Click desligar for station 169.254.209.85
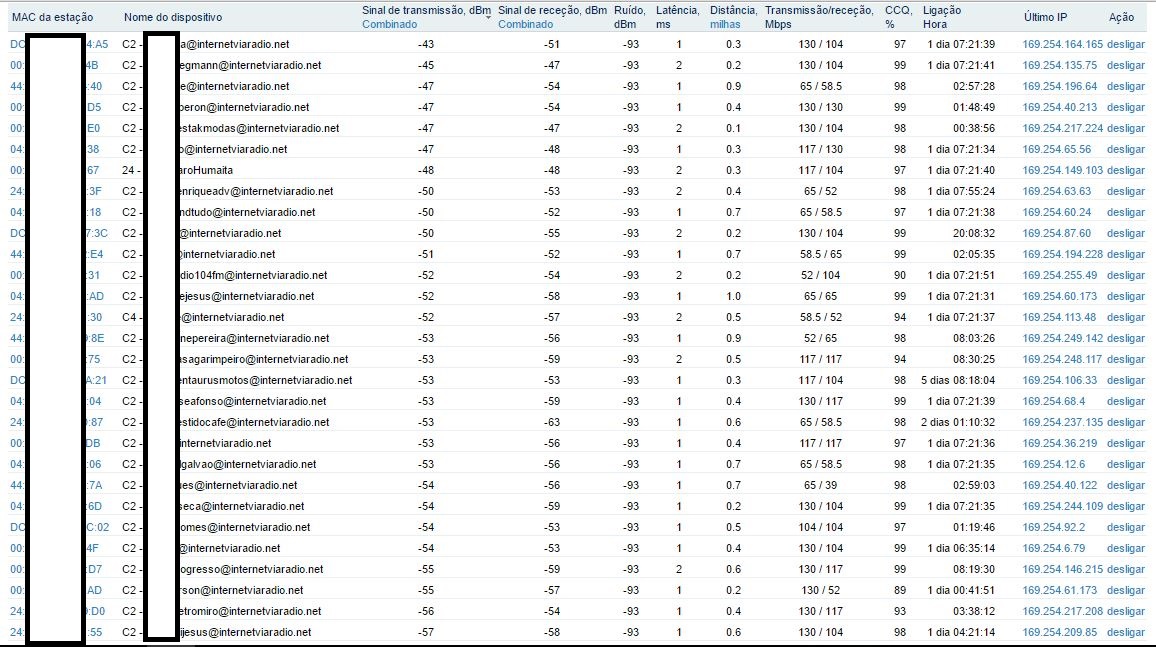 click(x=1126, y=632)
